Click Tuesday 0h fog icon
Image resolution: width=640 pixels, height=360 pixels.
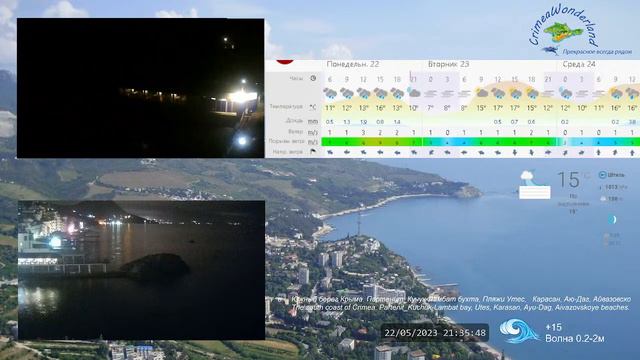pyautogui.click(x=430, y=93)
